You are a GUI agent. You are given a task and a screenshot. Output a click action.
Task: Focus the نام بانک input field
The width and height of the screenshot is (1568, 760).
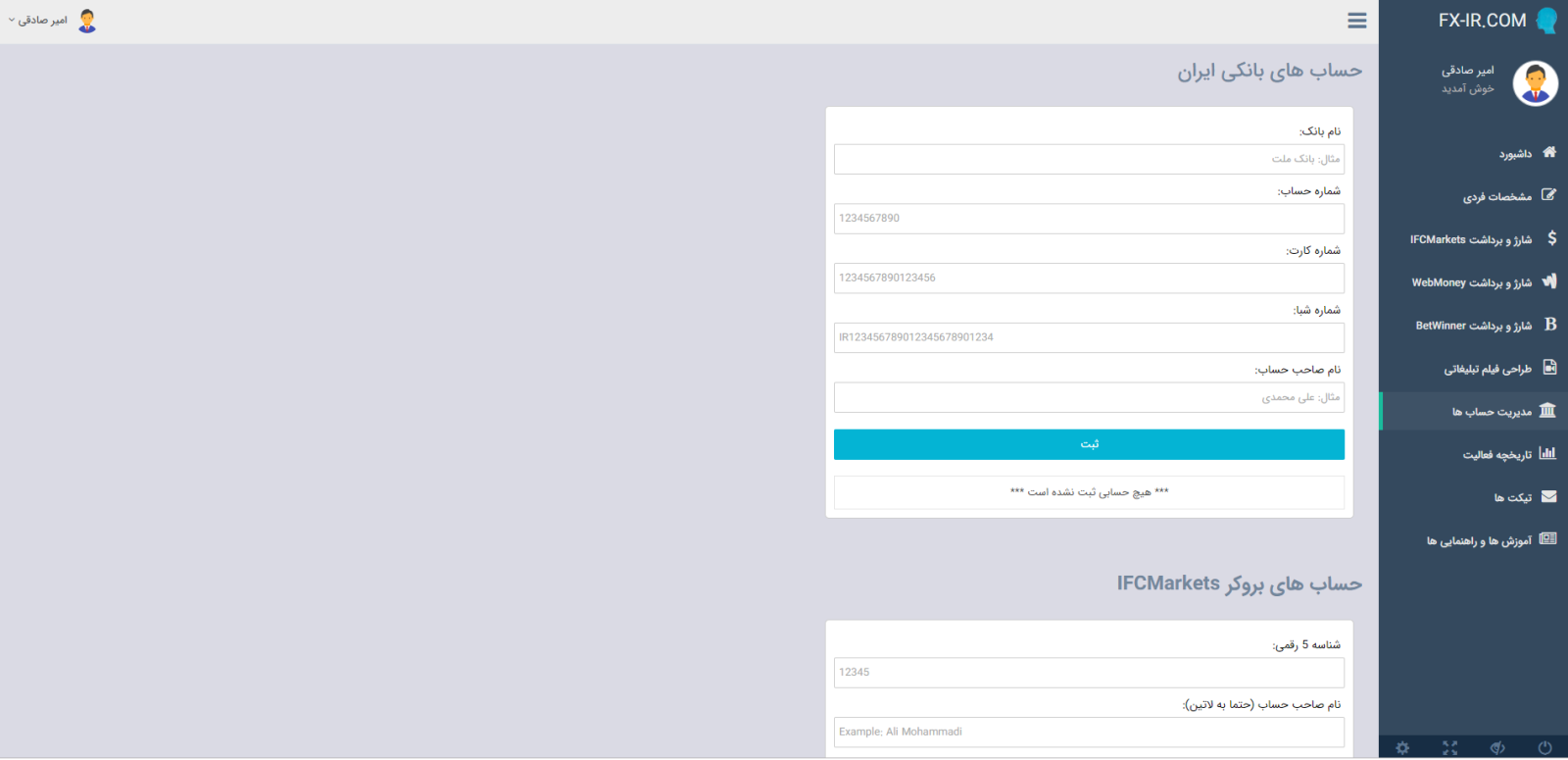[x=1089, y=159]
